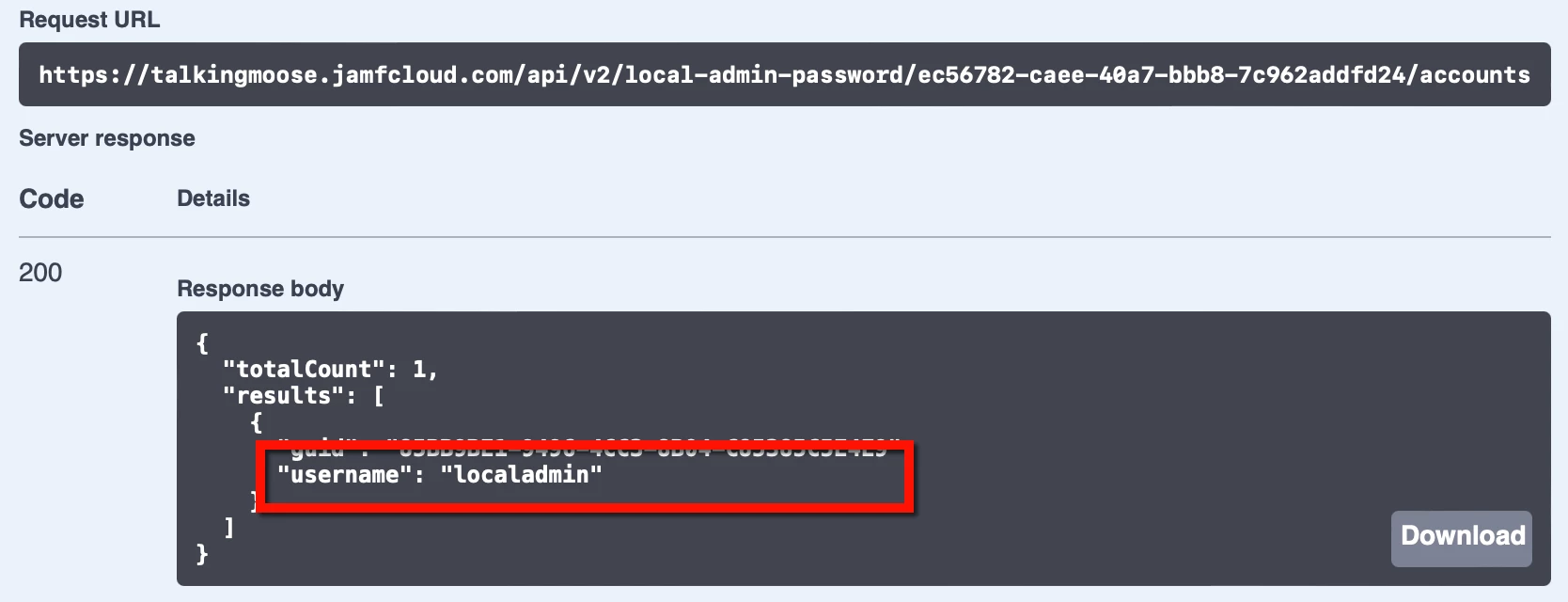Click the "localadmin" value

coord(521,474)
